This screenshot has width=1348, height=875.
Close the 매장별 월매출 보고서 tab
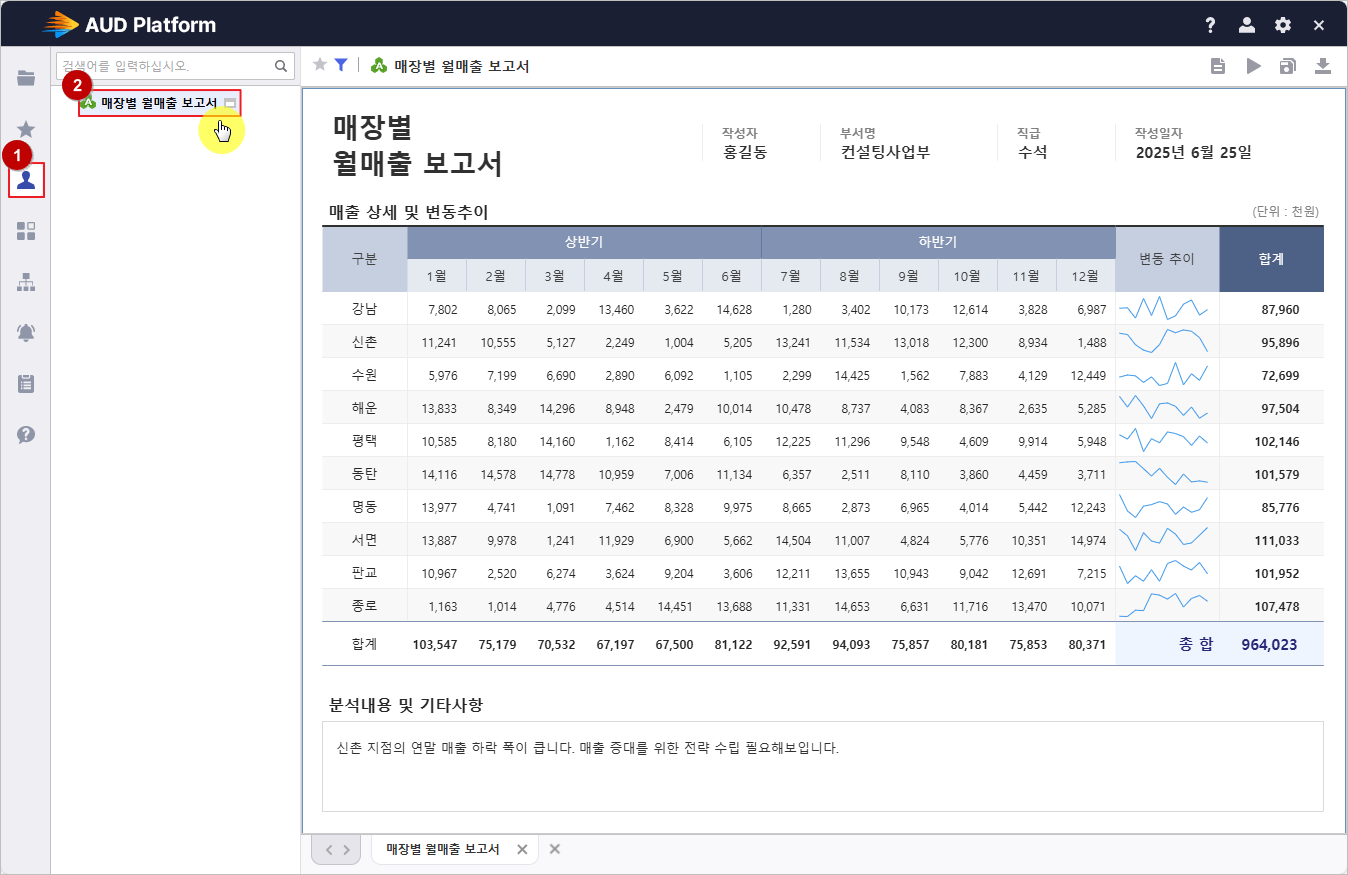(522, 849)
